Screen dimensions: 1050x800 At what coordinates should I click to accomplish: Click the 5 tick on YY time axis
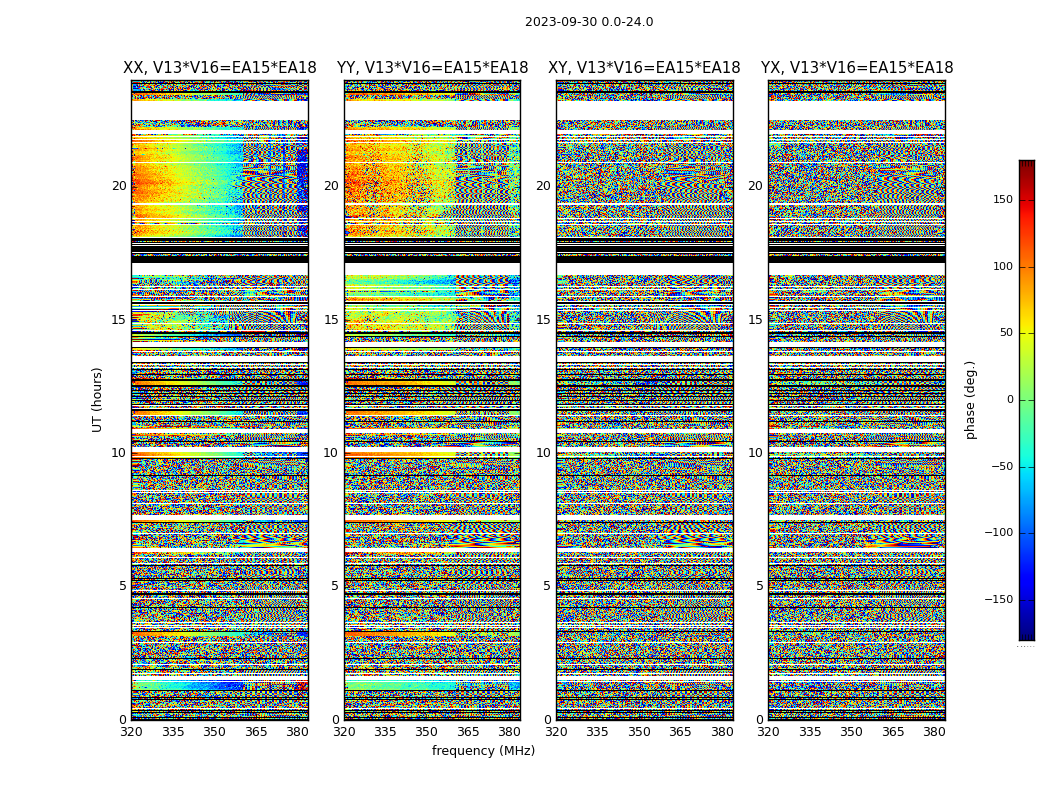[x=335, y=586]
